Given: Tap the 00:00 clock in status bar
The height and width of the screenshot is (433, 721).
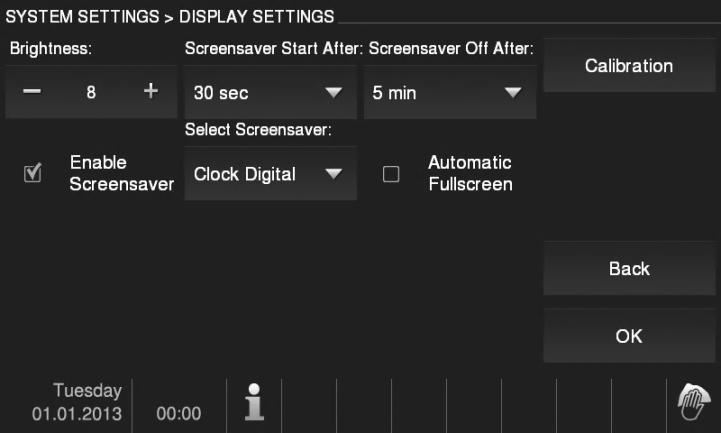Looking at the screenshot, I should pos(180,413).
